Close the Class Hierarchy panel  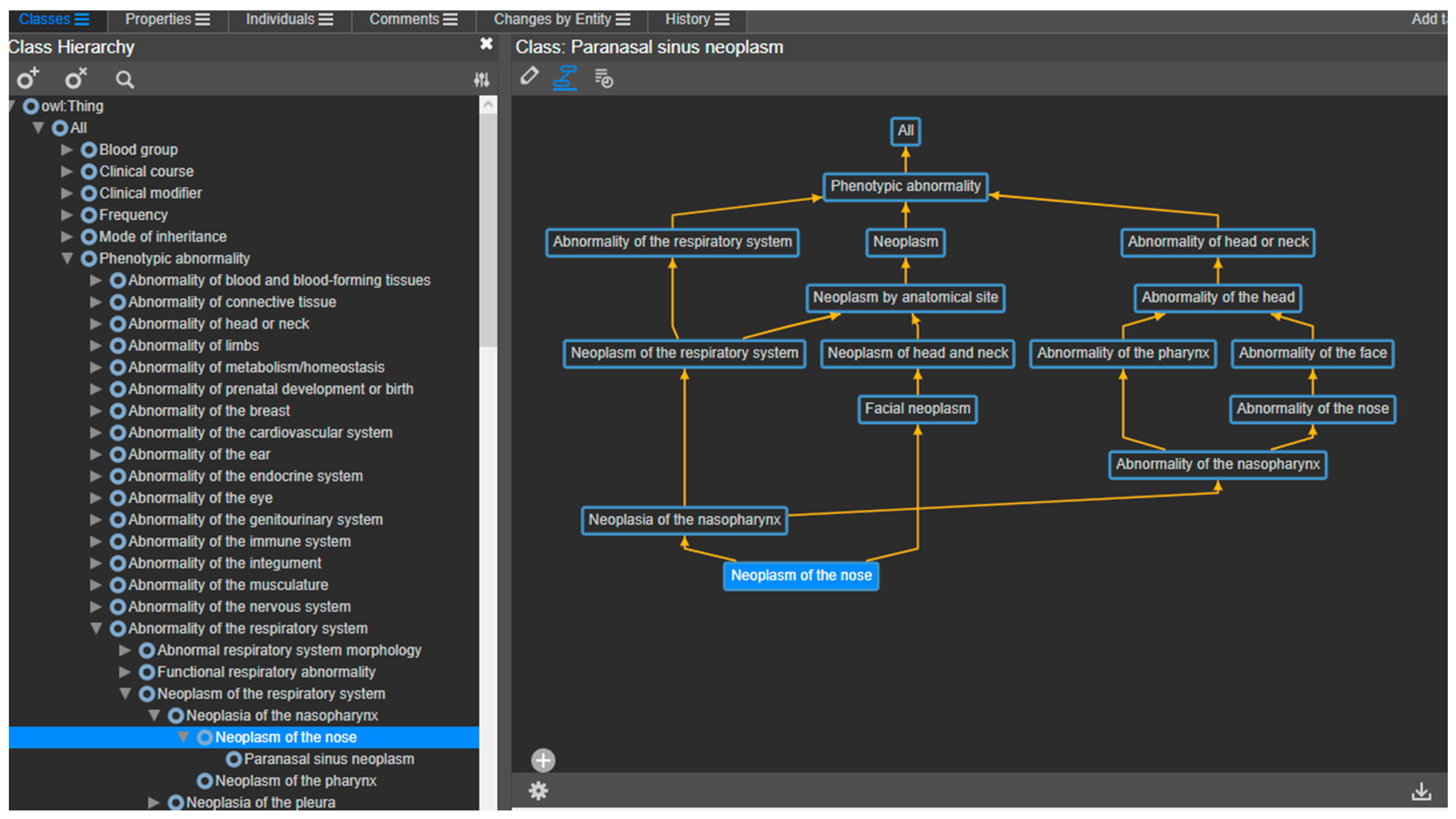[486, 44]
